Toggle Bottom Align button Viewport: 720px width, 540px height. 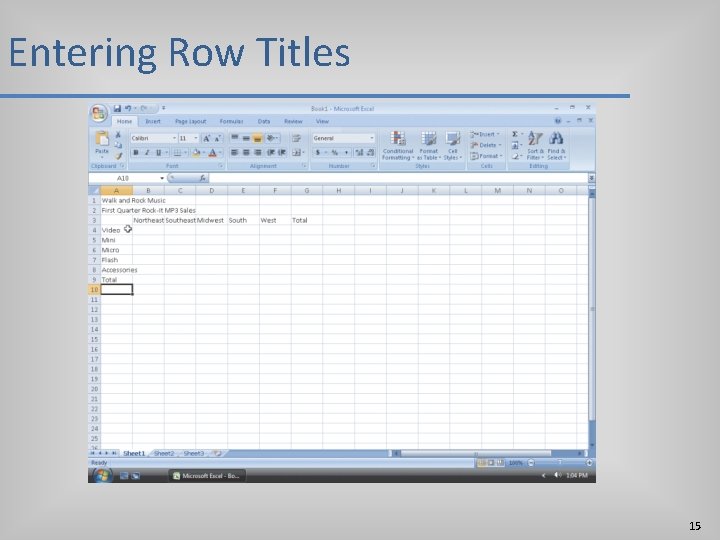point(258,138)
